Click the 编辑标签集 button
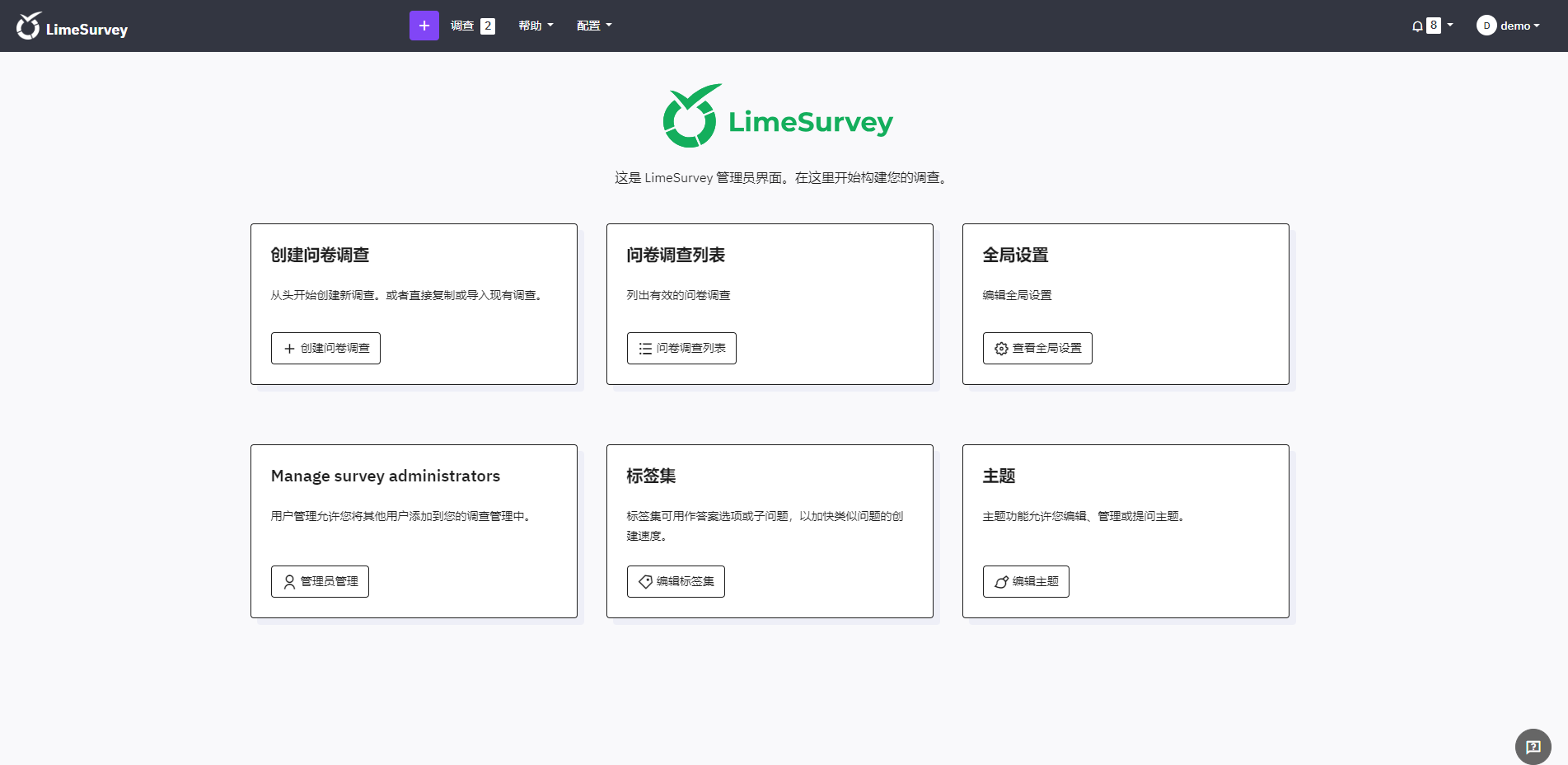 click(676, 581)
